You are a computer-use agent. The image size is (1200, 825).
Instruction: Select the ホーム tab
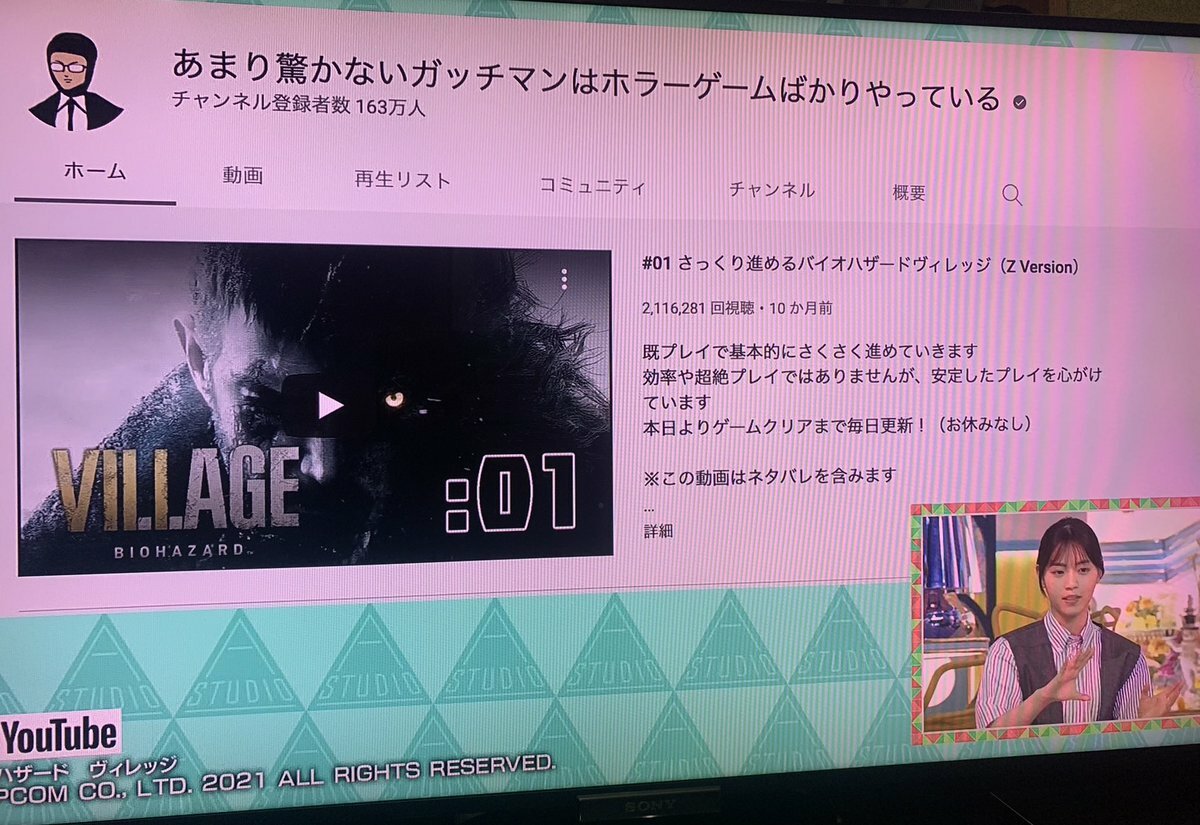(x=95, y=171)
